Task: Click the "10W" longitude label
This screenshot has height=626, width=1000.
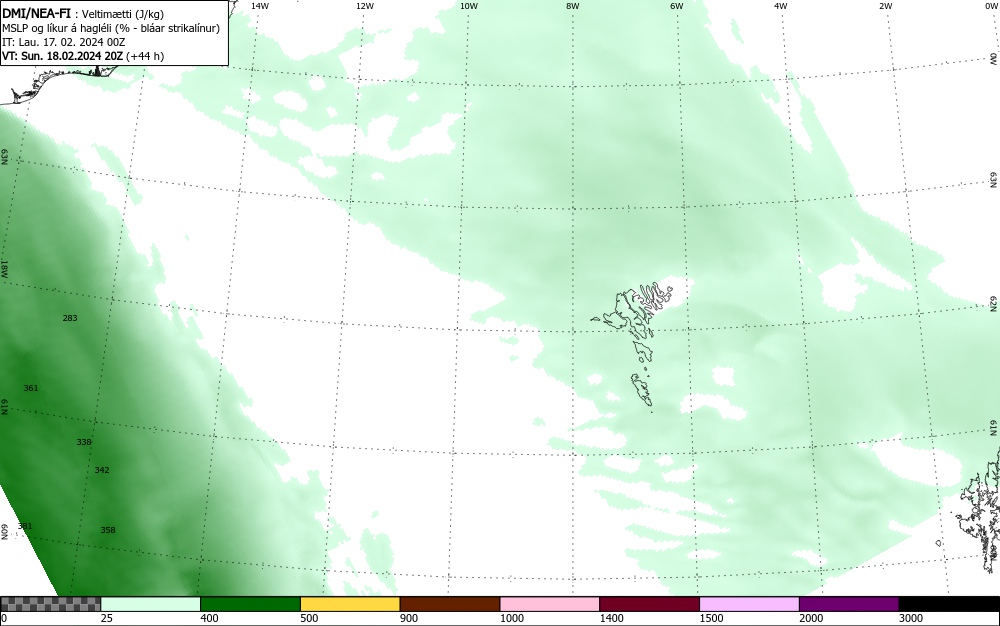Action: [469, 6]
